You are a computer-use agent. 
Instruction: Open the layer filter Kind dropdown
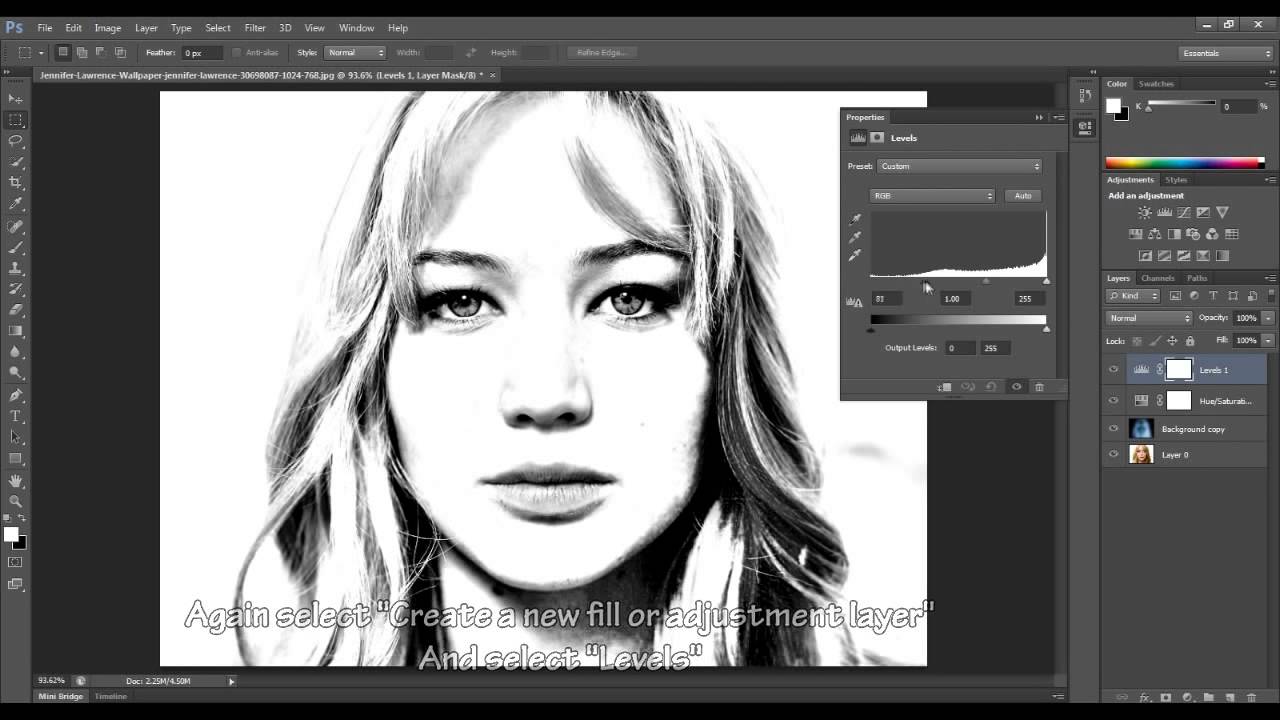1133,296
